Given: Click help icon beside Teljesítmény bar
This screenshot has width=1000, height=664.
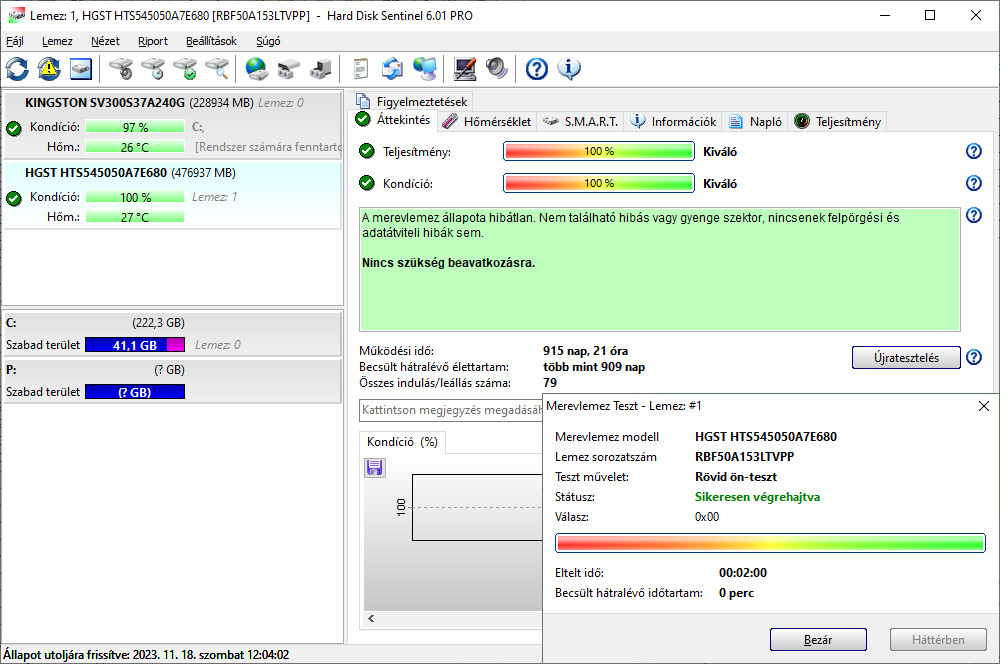Looking at the screenshot, I should coord(973,151).
